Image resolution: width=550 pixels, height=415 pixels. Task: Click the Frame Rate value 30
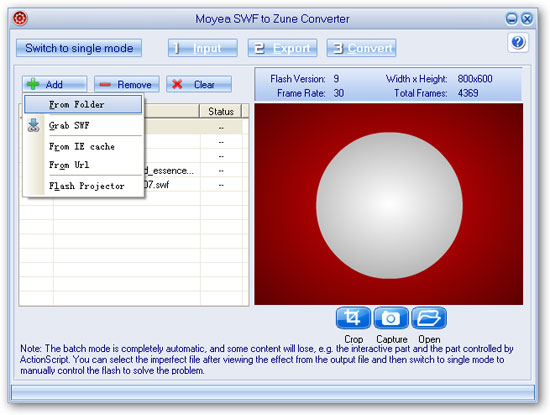pos(338,93)
